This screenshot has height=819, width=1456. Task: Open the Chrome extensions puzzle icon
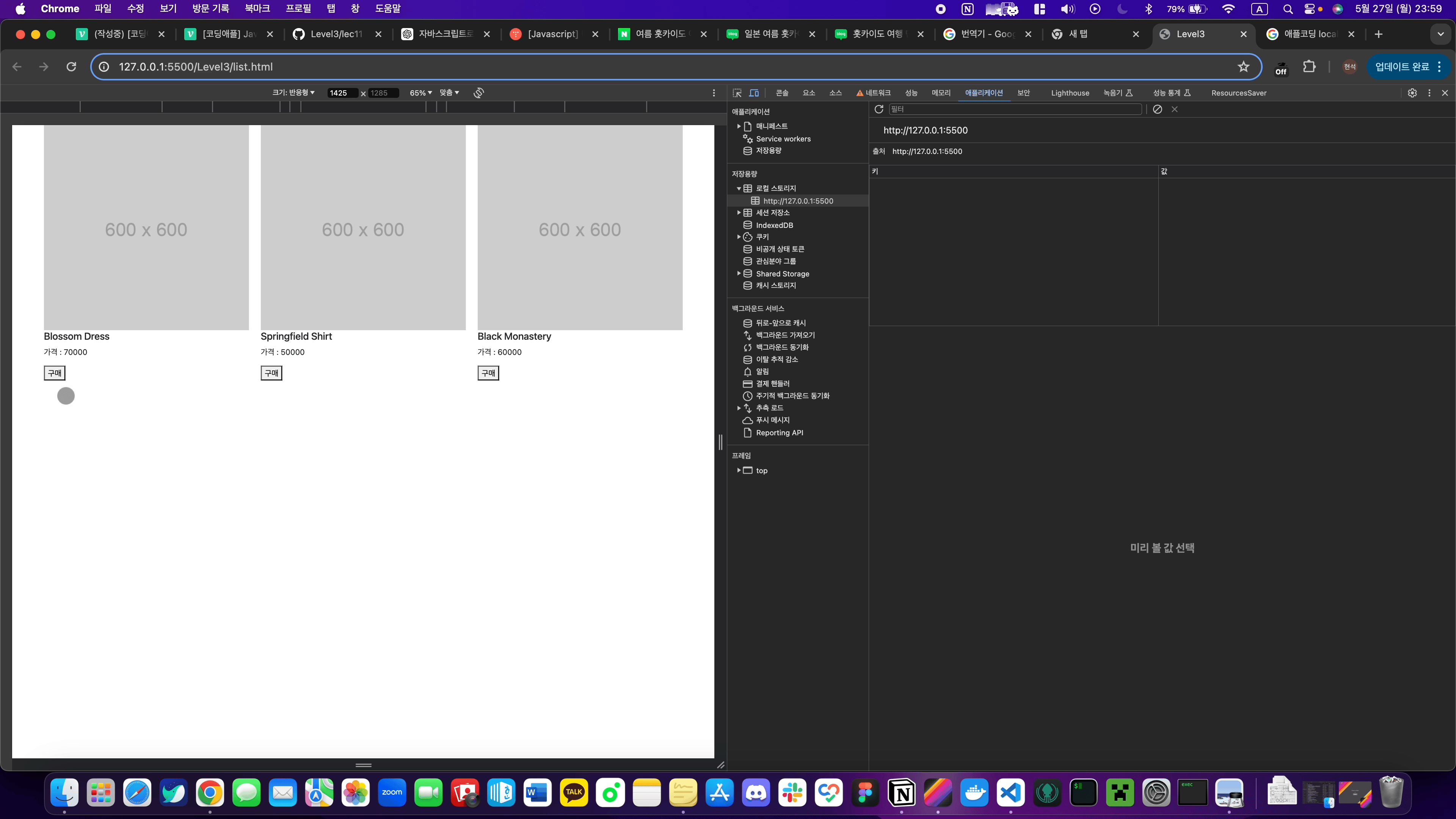(1309, 67)
